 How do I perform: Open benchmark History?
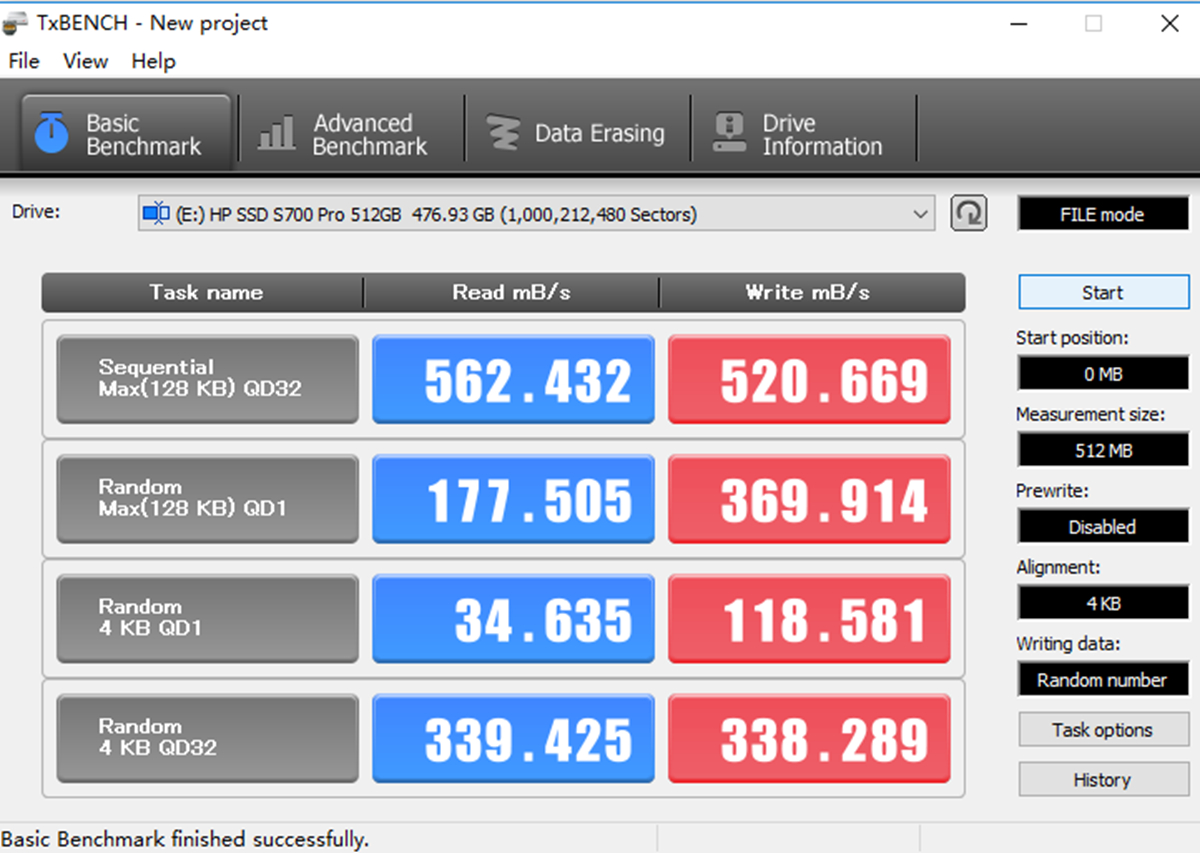[x=1103, y=780]
